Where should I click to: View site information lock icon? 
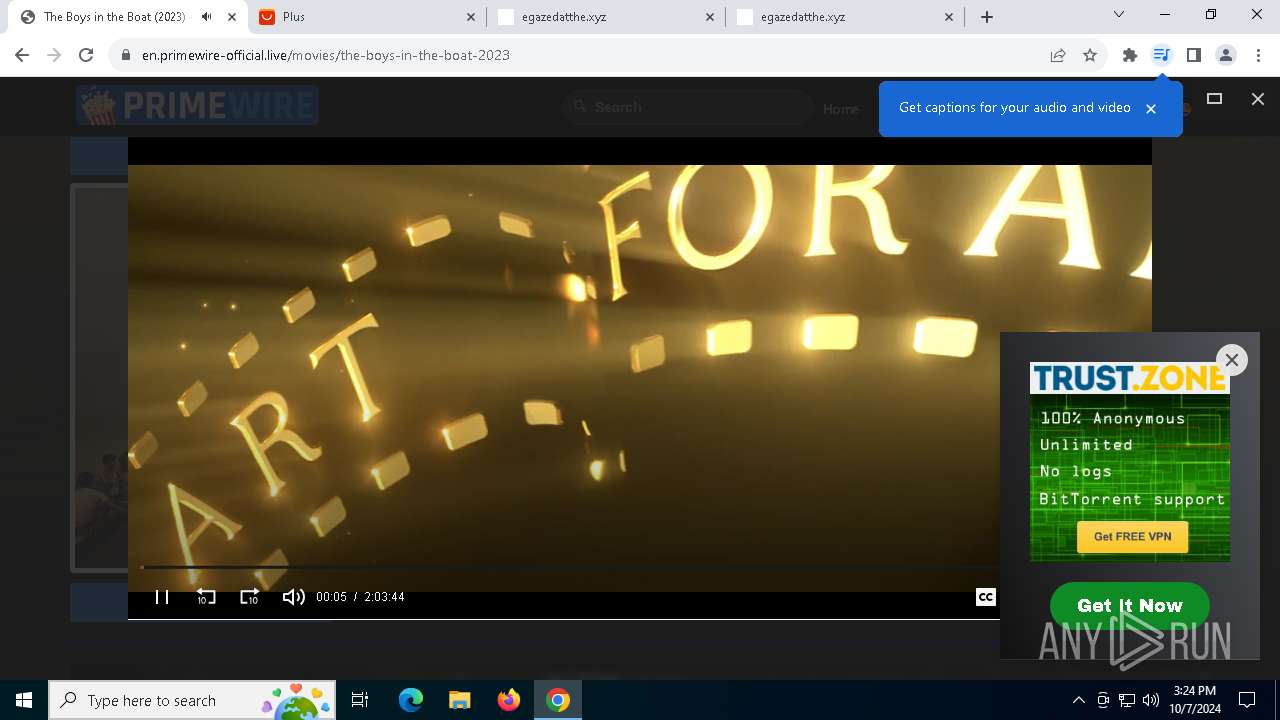tap(126, 55)
